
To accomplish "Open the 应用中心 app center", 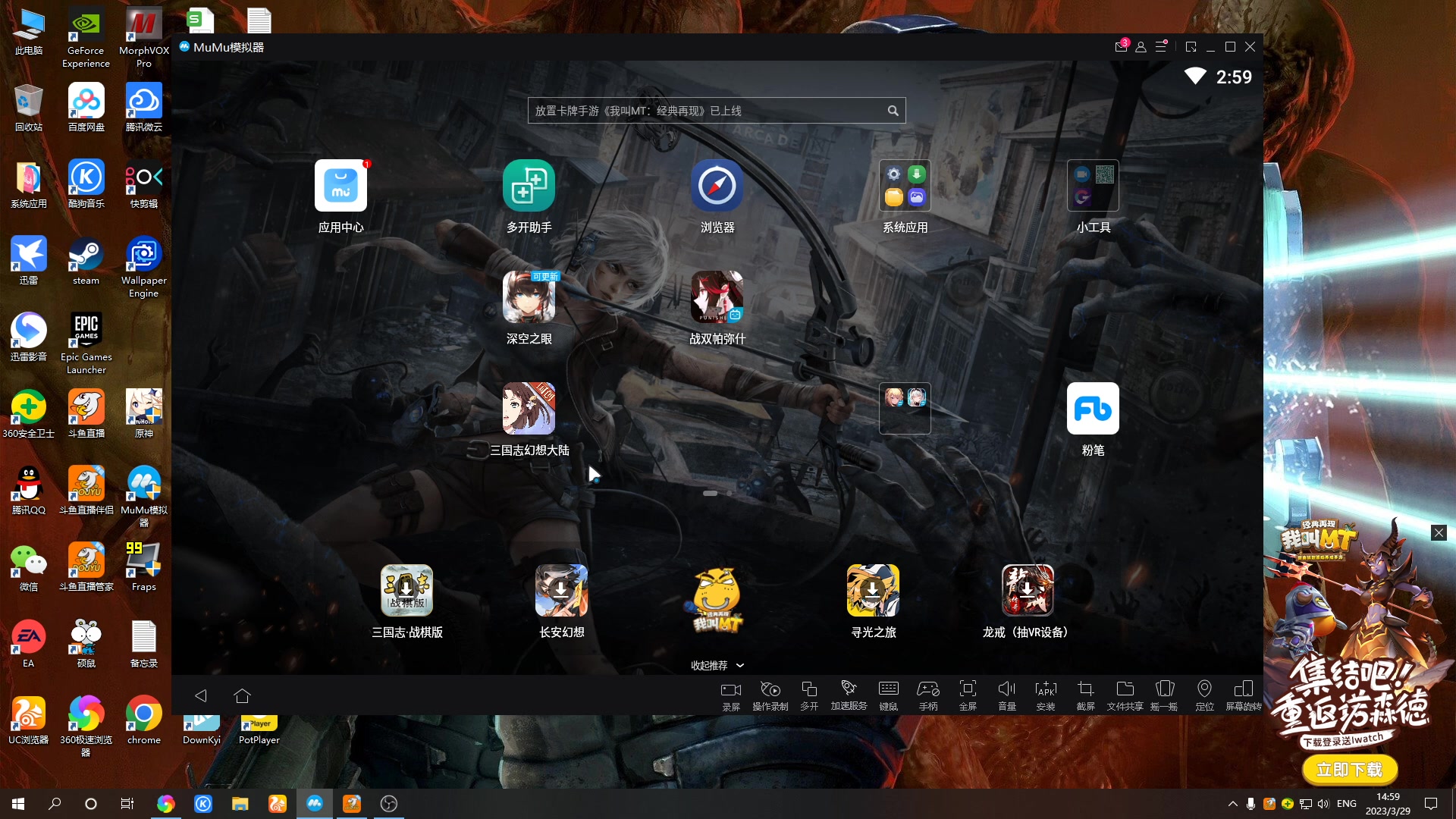I will [340, 186].
